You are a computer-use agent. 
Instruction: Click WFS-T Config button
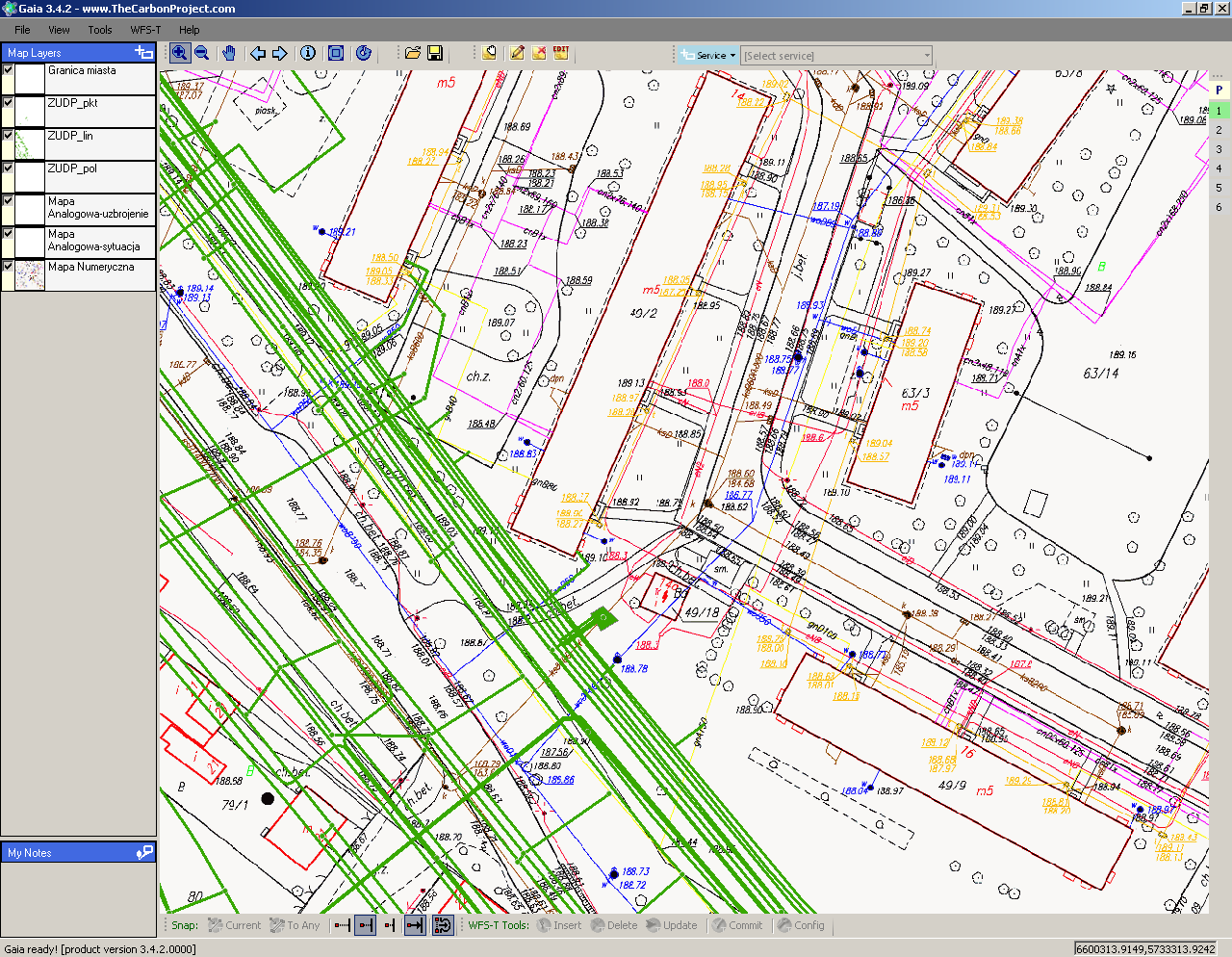tap(802, 925)
